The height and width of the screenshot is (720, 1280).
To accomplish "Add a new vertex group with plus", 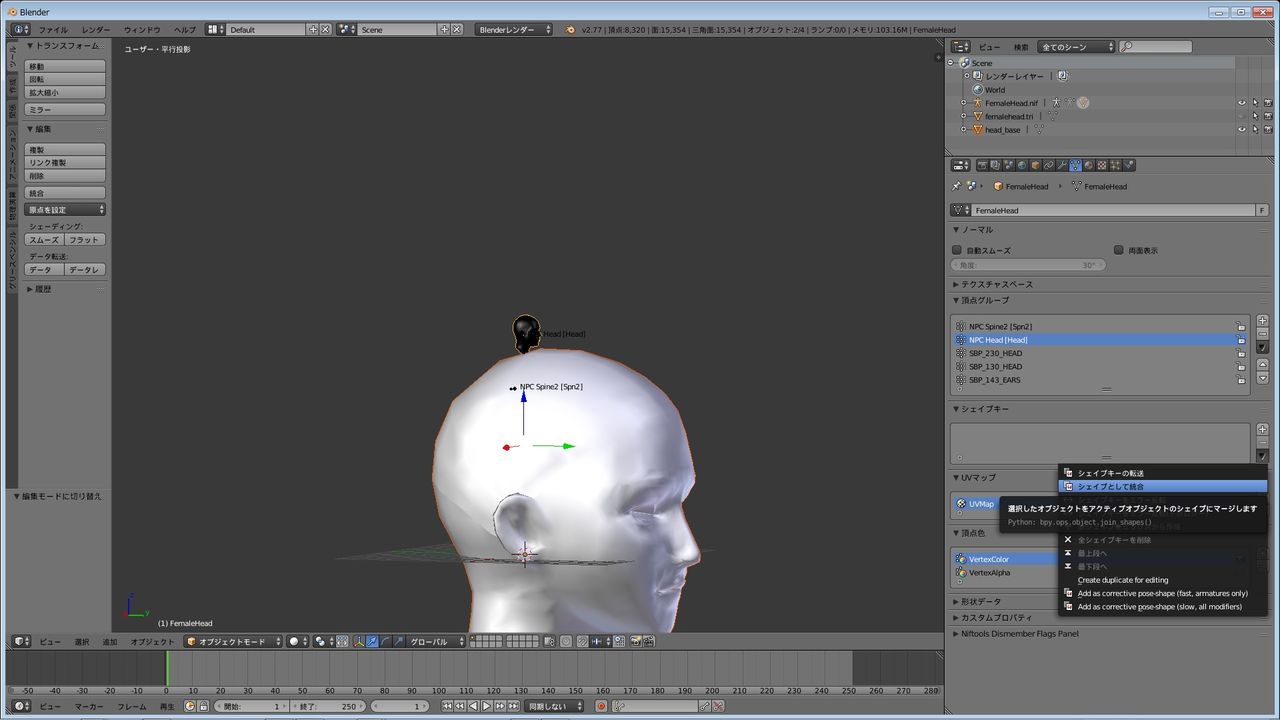I will tap(1262, 320).
